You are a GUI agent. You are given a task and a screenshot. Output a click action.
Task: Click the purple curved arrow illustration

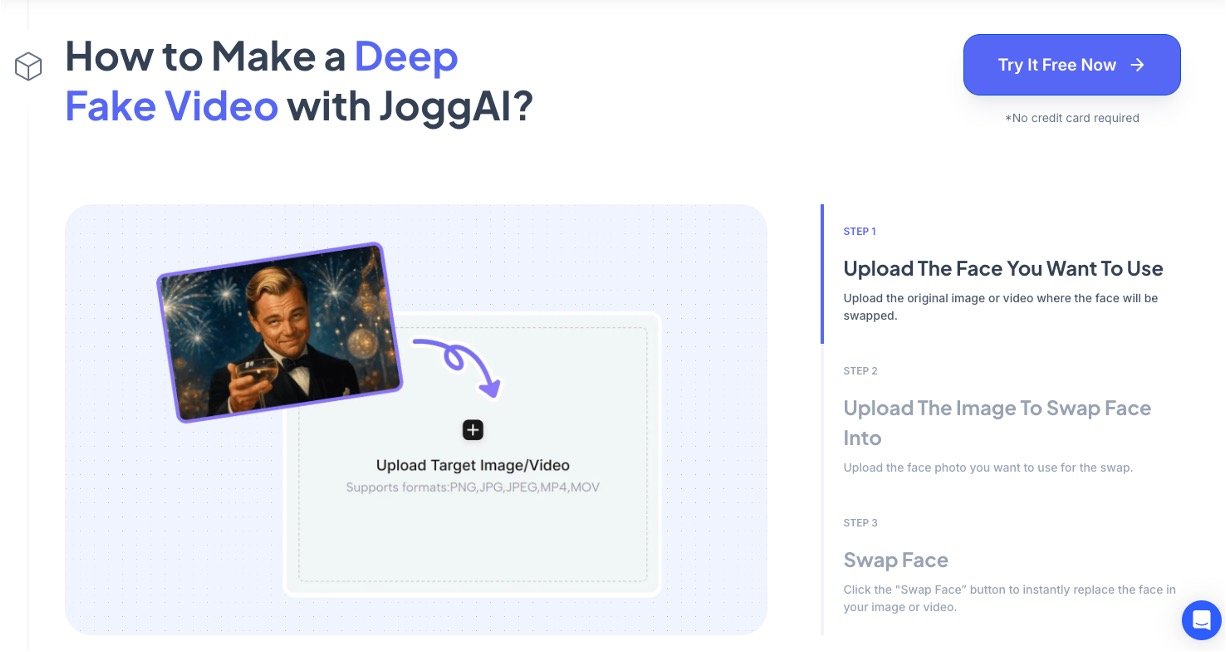click(456, 364)
